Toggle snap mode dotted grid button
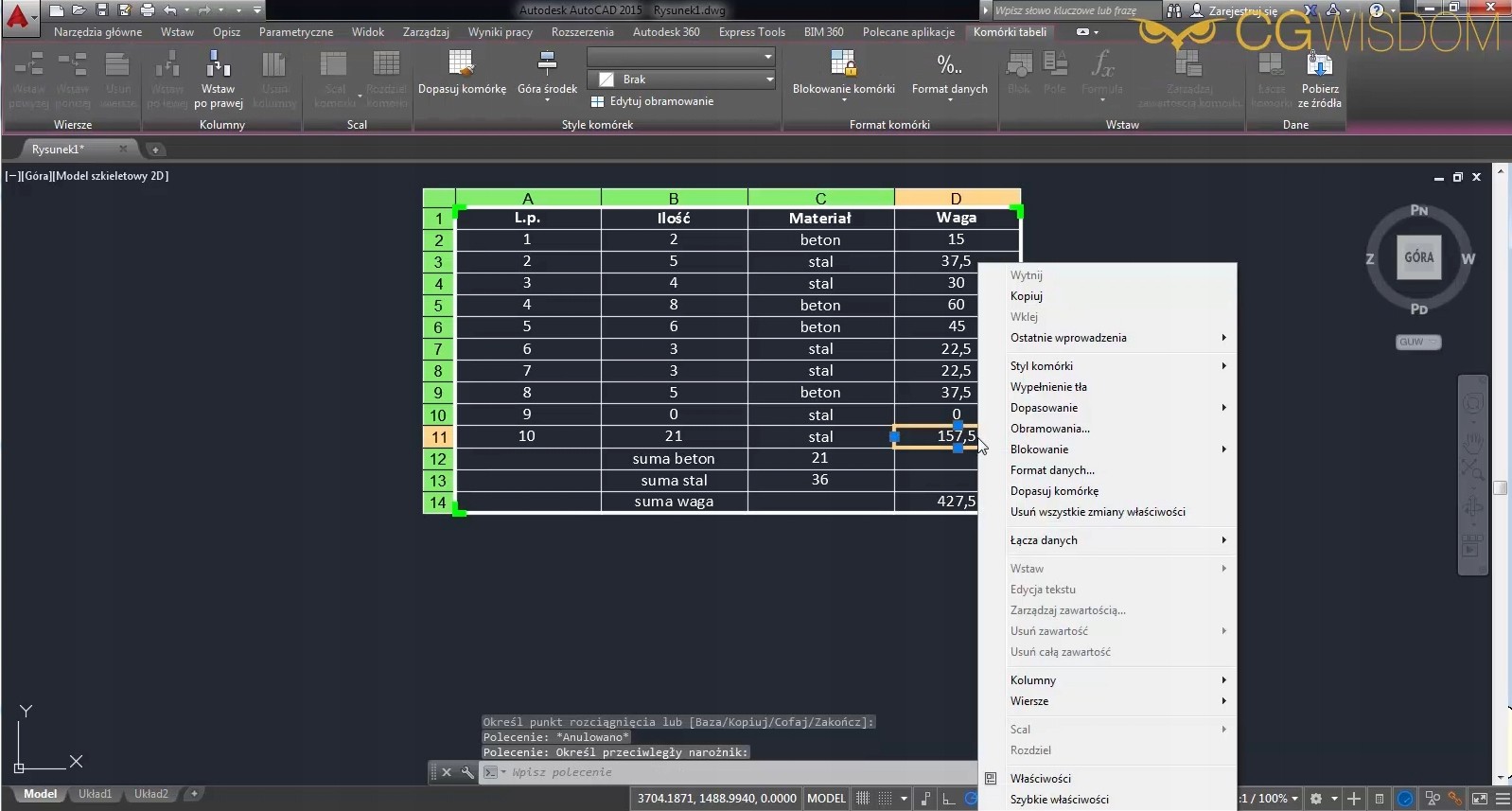 tap(886, 799)
